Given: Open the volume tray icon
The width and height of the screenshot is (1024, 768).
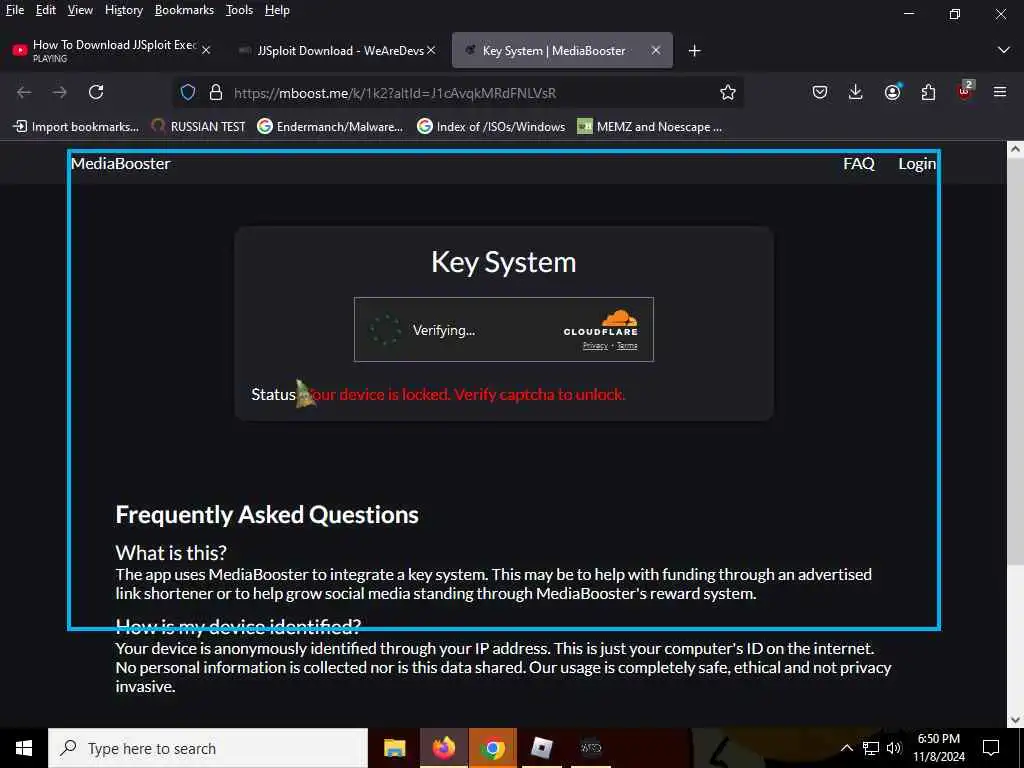Looking at the screenshot, I should [x=894, y=748].
